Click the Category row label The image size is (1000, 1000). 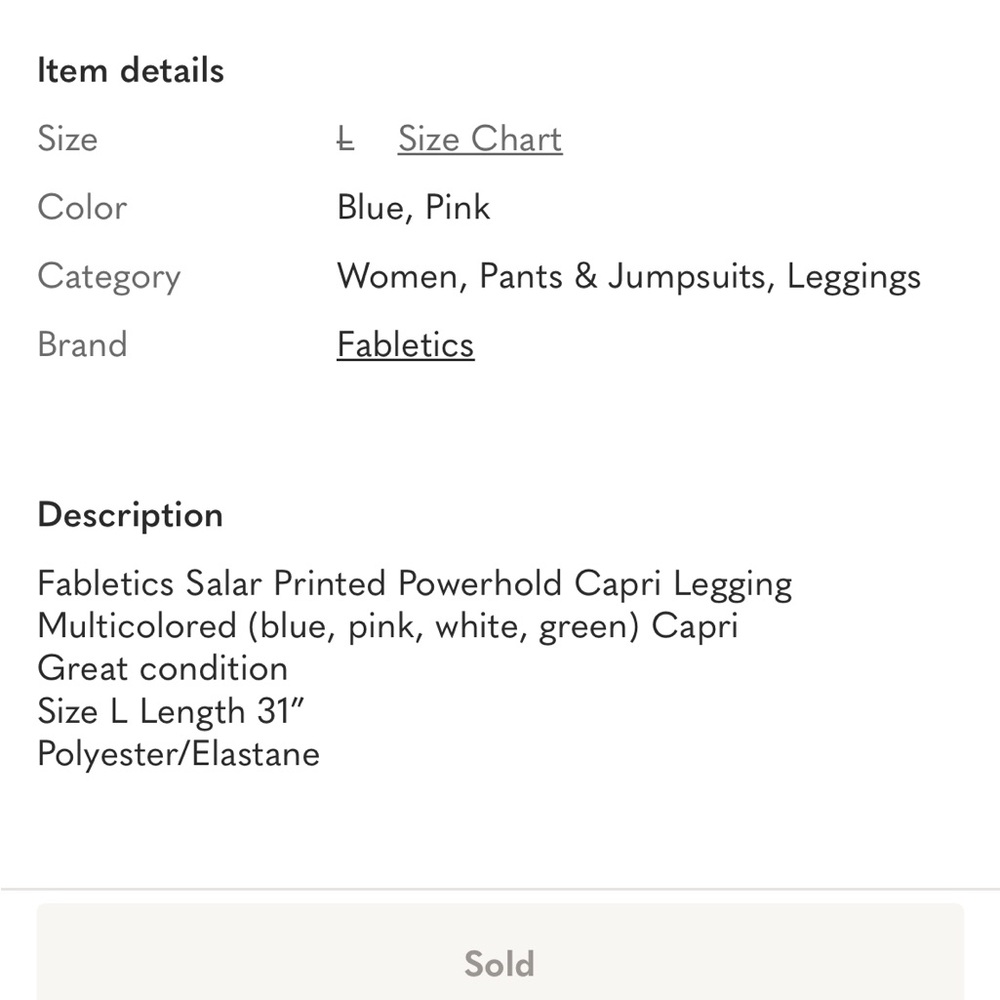[x=109, y=276]
